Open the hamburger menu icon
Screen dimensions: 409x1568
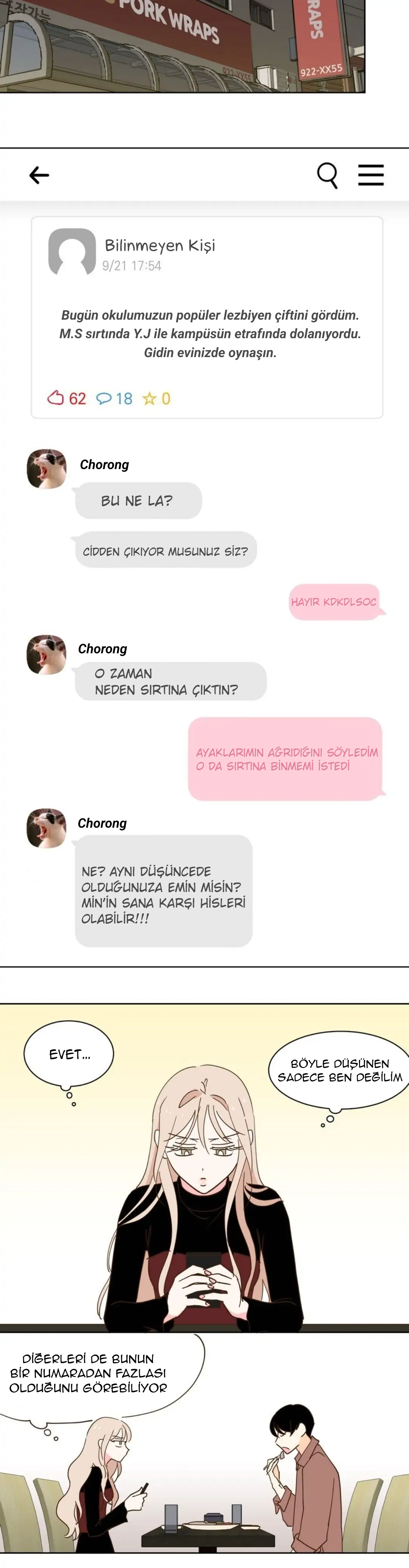tap(371, 175)
